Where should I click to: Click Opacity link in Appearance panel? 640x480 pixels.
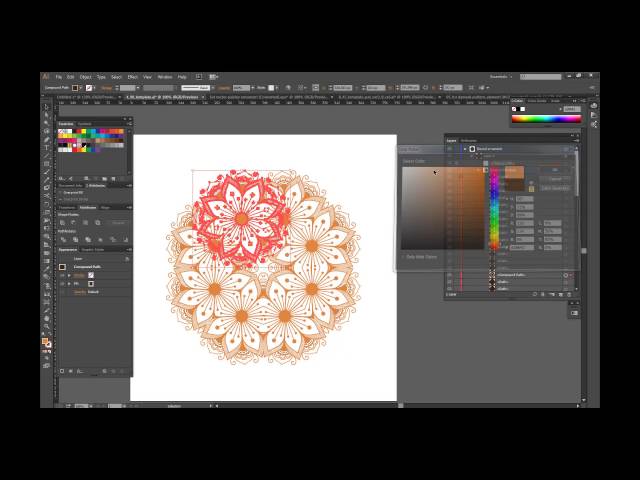[80, 292]
